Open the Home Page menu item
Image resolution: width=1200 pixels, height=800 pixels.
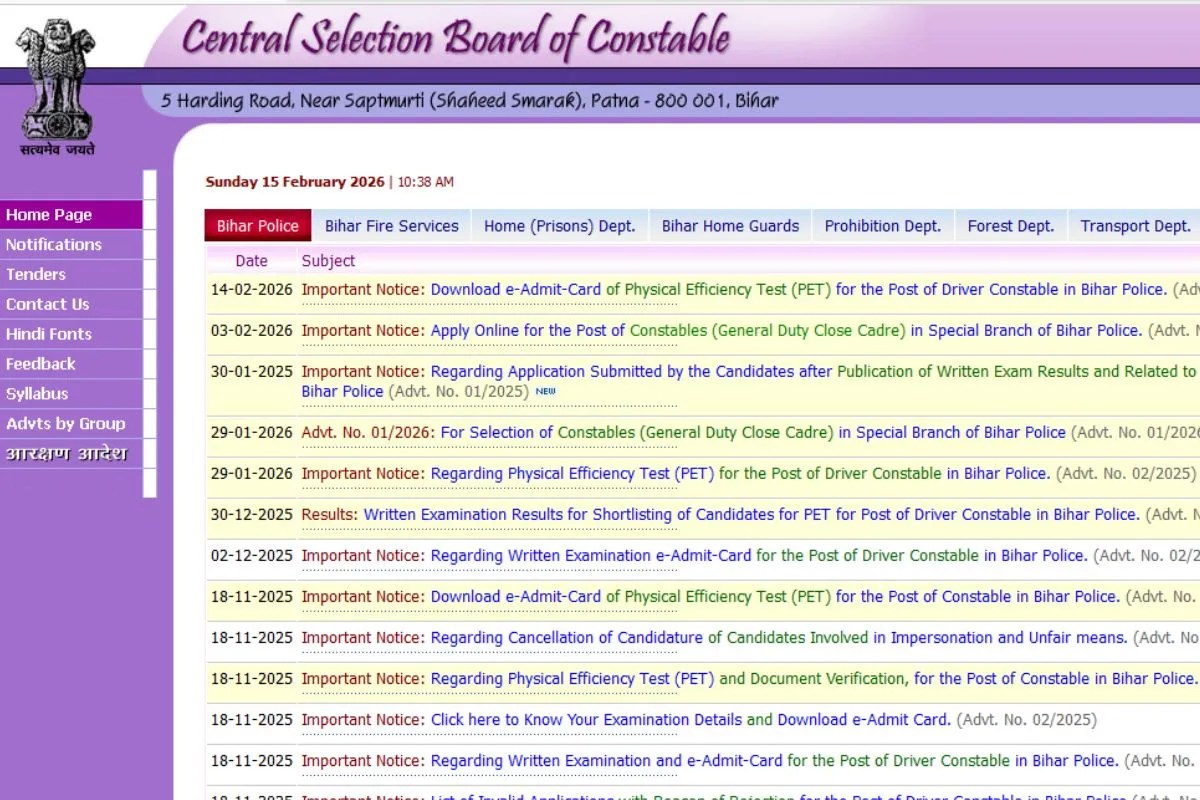48,215
